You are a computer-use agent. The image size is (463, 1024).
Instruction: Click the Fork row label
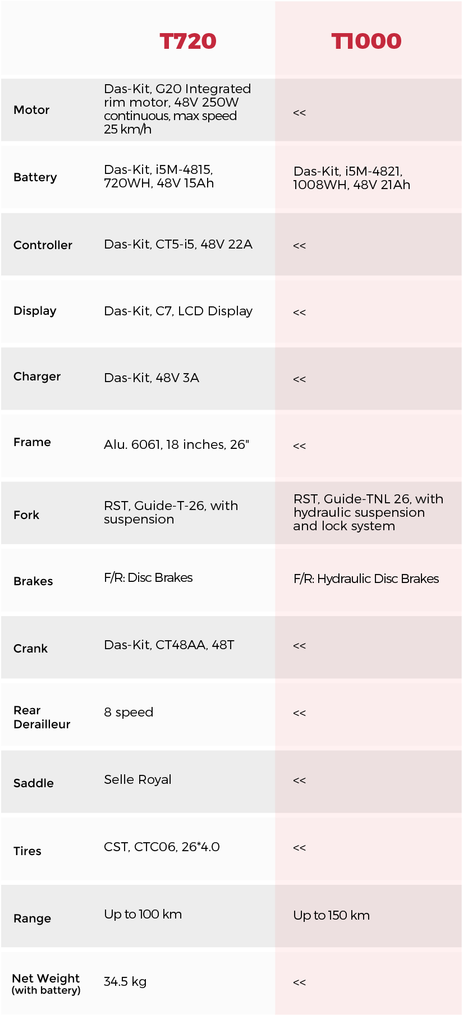[x=26, y=515]
